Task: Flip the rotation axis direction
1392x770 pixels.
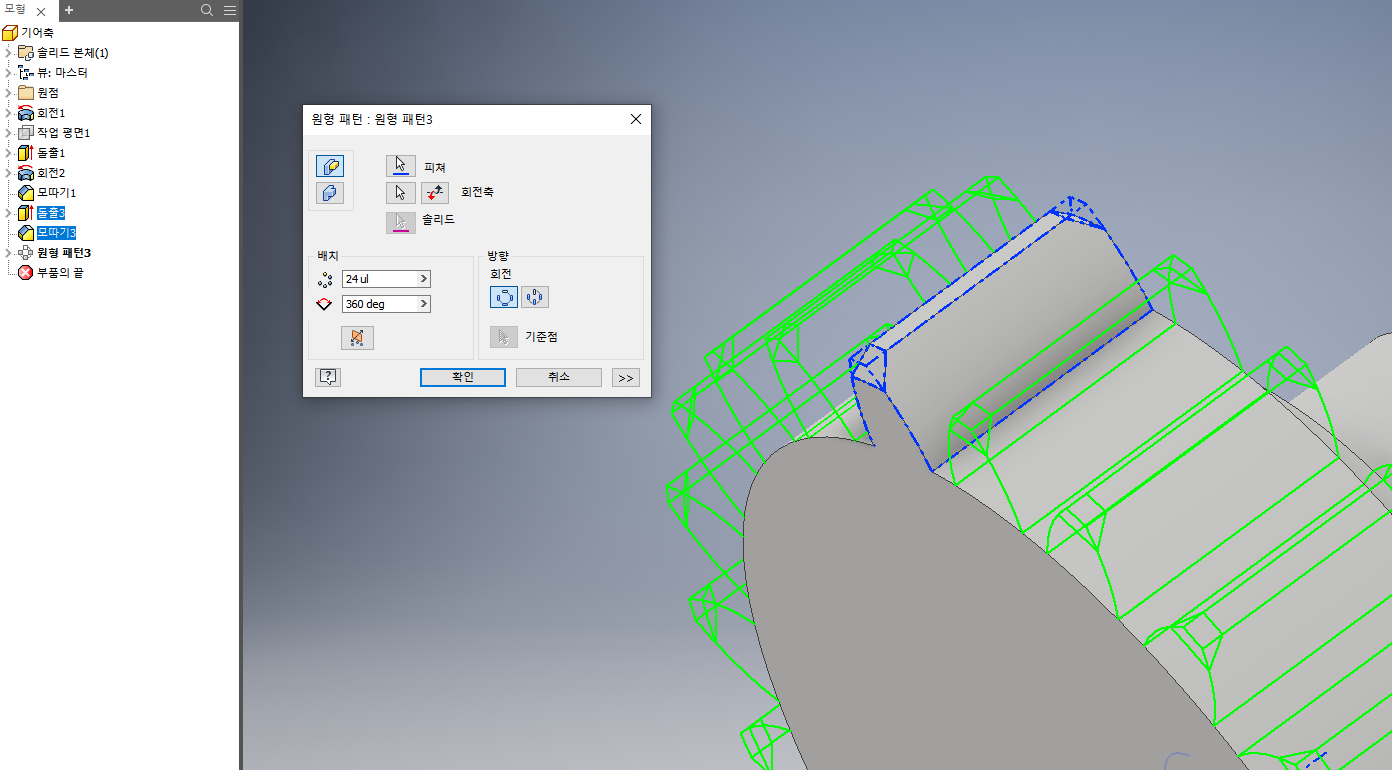Action: tap(435, 193)
